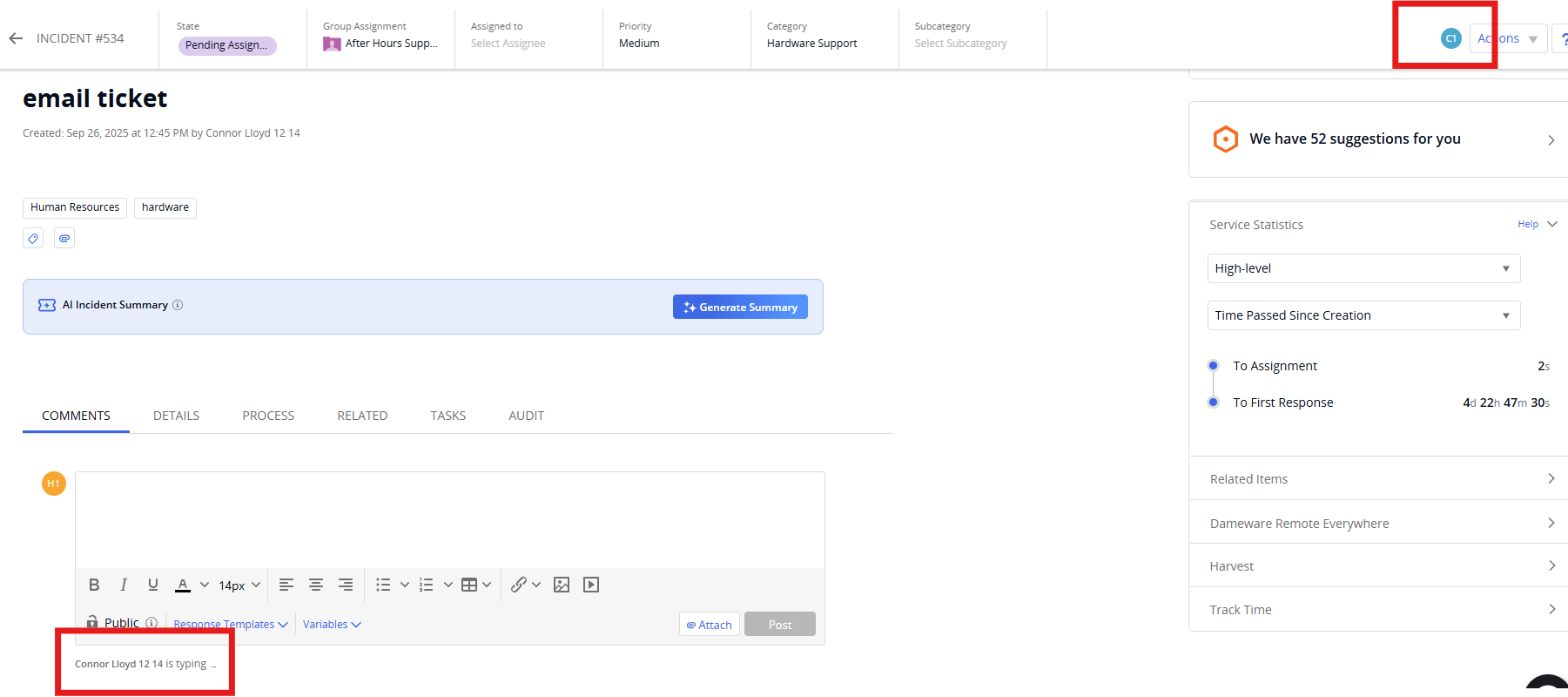Open the numbered list style dropdown
The width and height of the screenshot is (1568, 697).
pyautogui.click(x=448, y=585)
